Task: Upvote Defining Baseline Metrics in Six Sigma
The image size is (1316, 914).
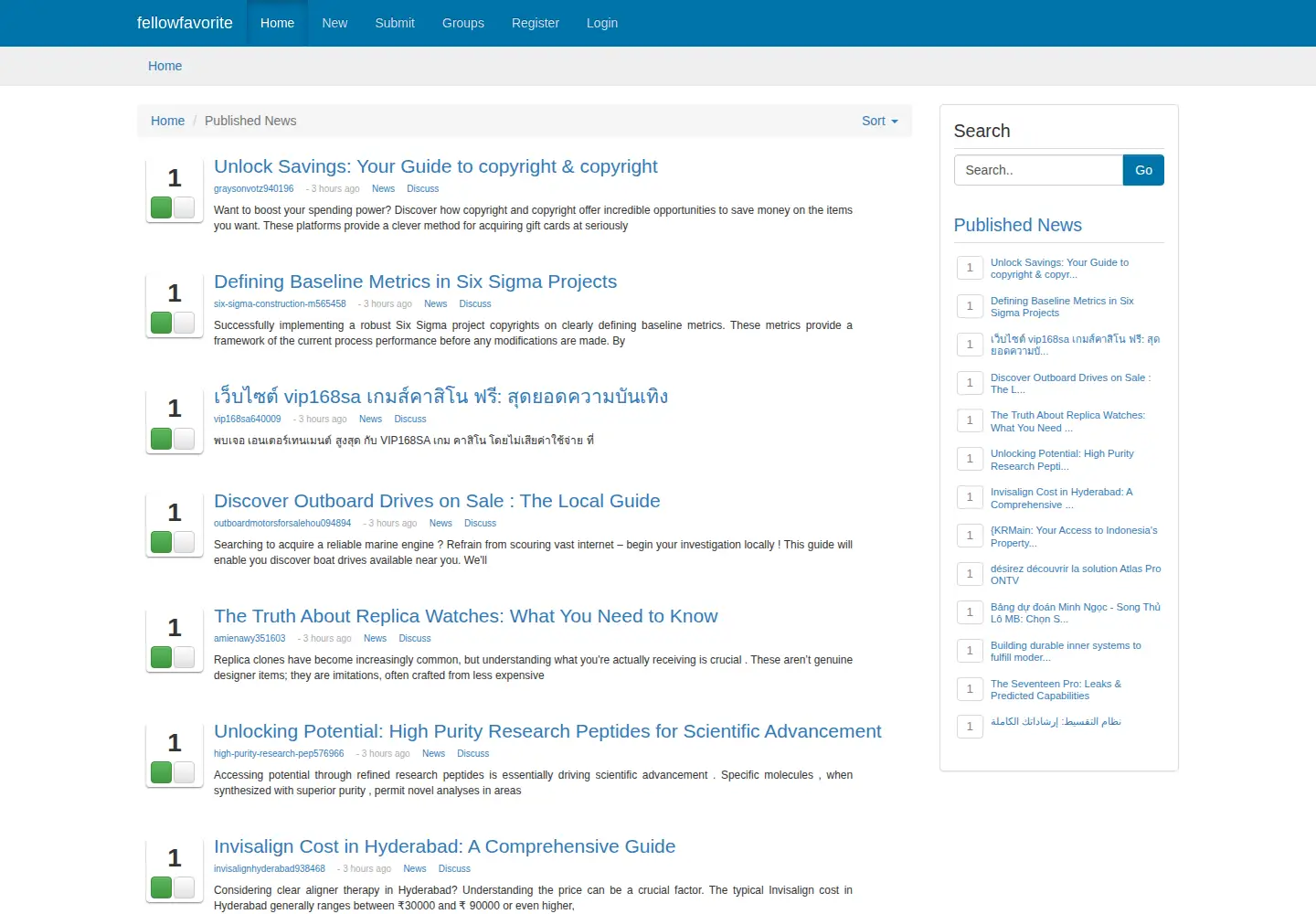Action: [x=162, y=323]
